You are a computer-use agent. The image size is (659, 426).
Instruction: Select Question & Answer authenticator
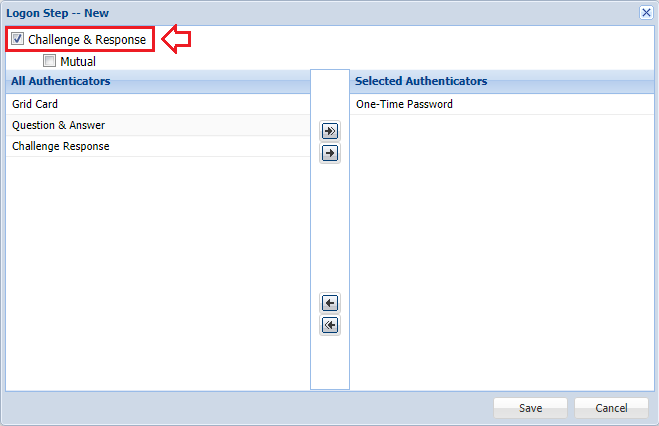tap(58, 125)
